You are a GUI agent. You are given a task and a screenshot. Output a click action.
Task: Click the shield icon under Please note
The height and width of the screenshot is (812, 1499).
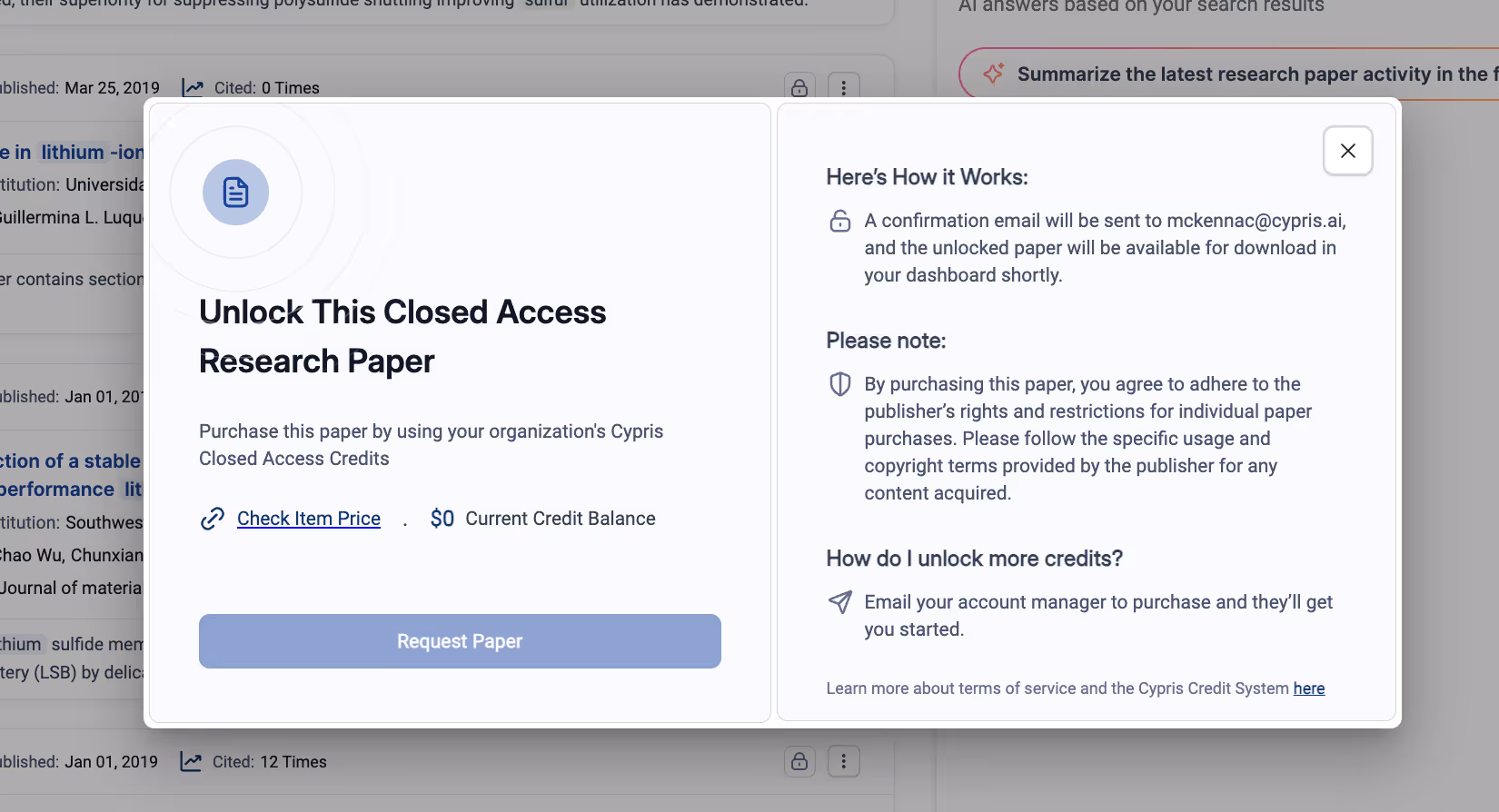point(840,384)
